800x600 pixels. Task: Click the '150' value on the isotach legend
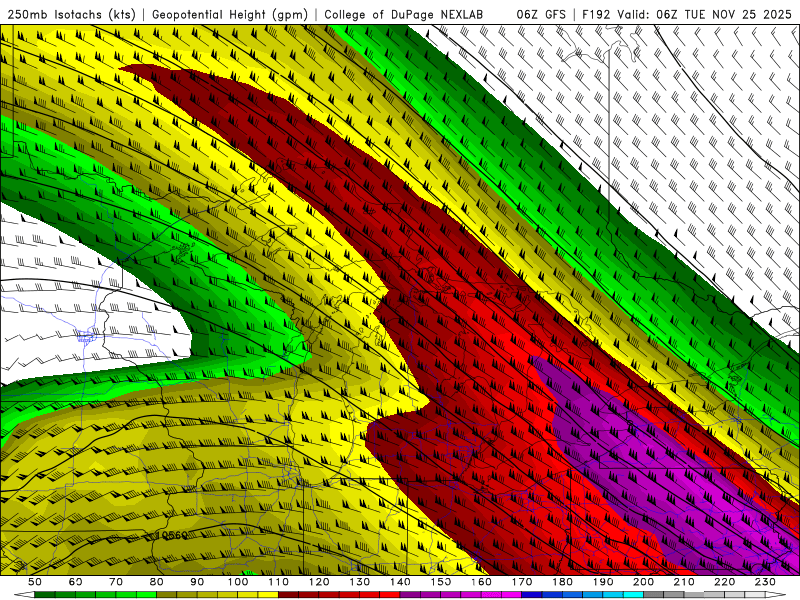[x=441, y=582]
